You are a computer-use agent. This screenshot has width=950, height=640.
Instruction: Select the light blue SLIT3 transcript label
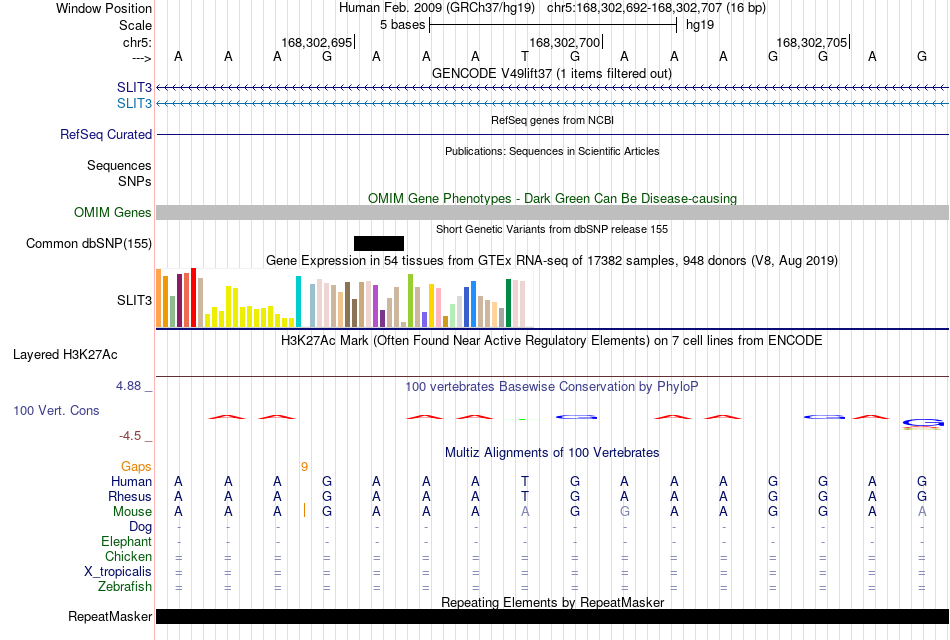click(135, 103)
